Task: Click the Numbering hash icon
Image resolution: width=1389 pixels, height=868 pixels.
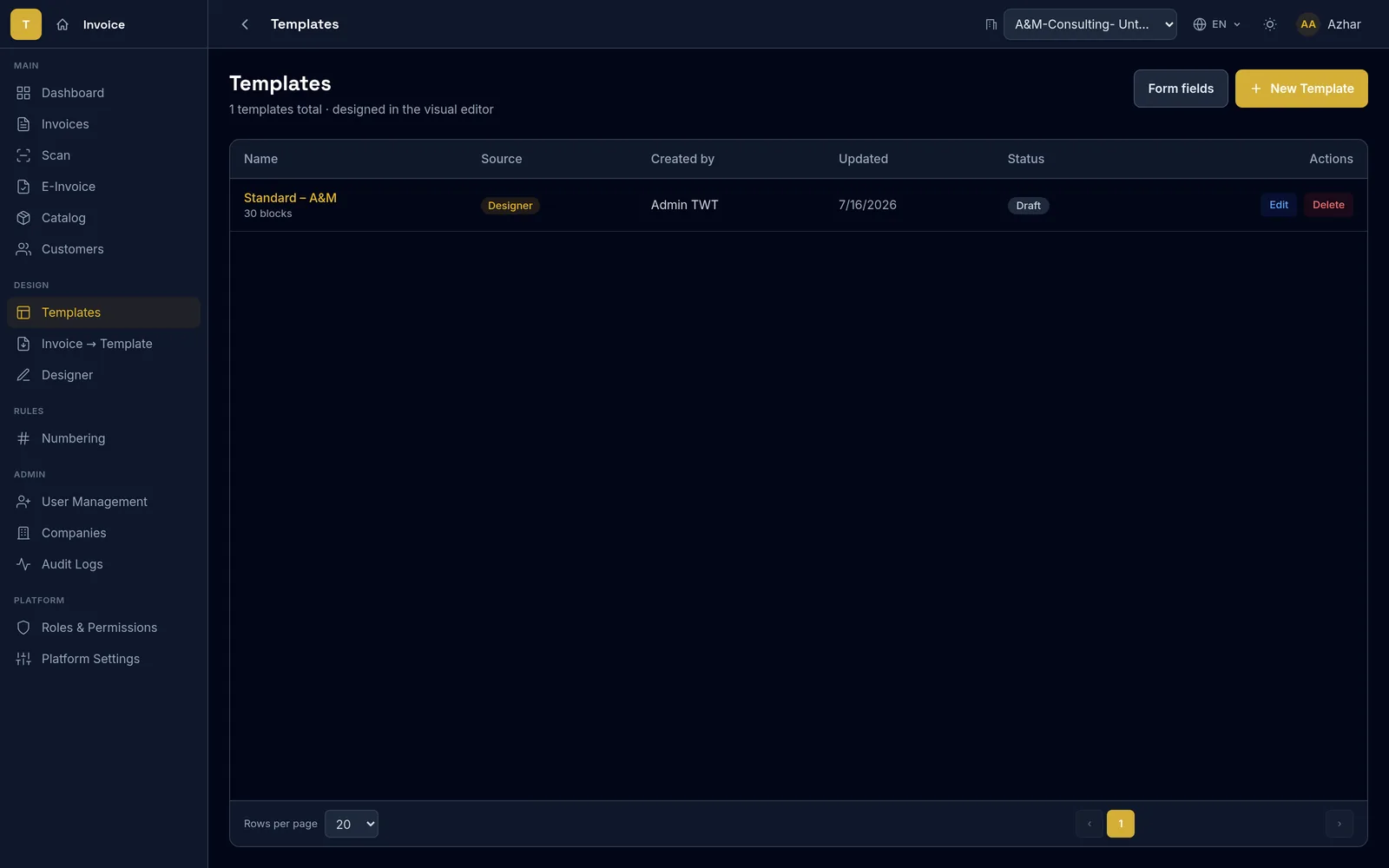Action: pyautogui.click(x=23, y=438)
